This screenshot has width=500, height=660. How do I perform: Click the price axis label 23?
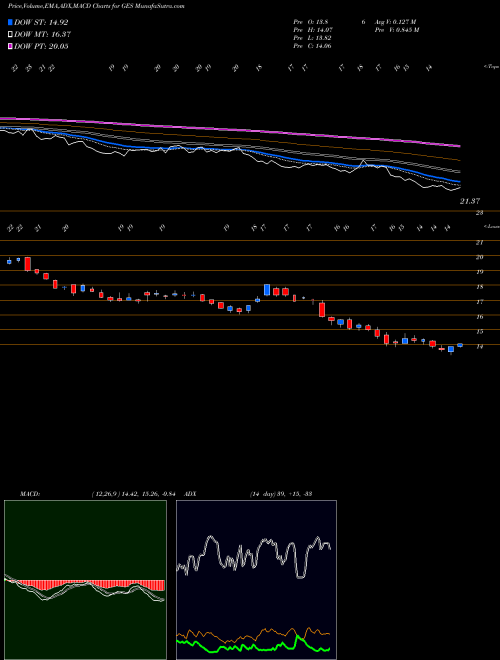479,213
